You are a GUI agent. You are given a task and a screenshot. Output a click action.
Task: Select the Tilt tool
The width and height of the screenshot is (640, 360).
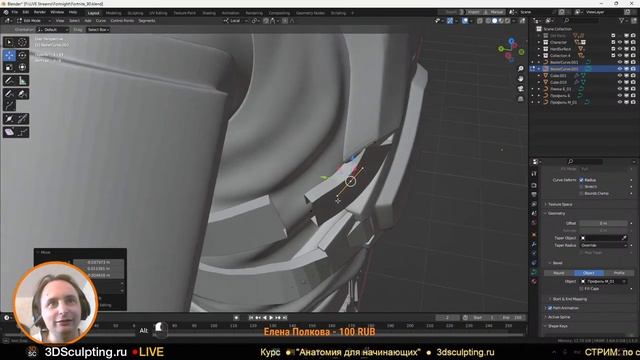22,119
